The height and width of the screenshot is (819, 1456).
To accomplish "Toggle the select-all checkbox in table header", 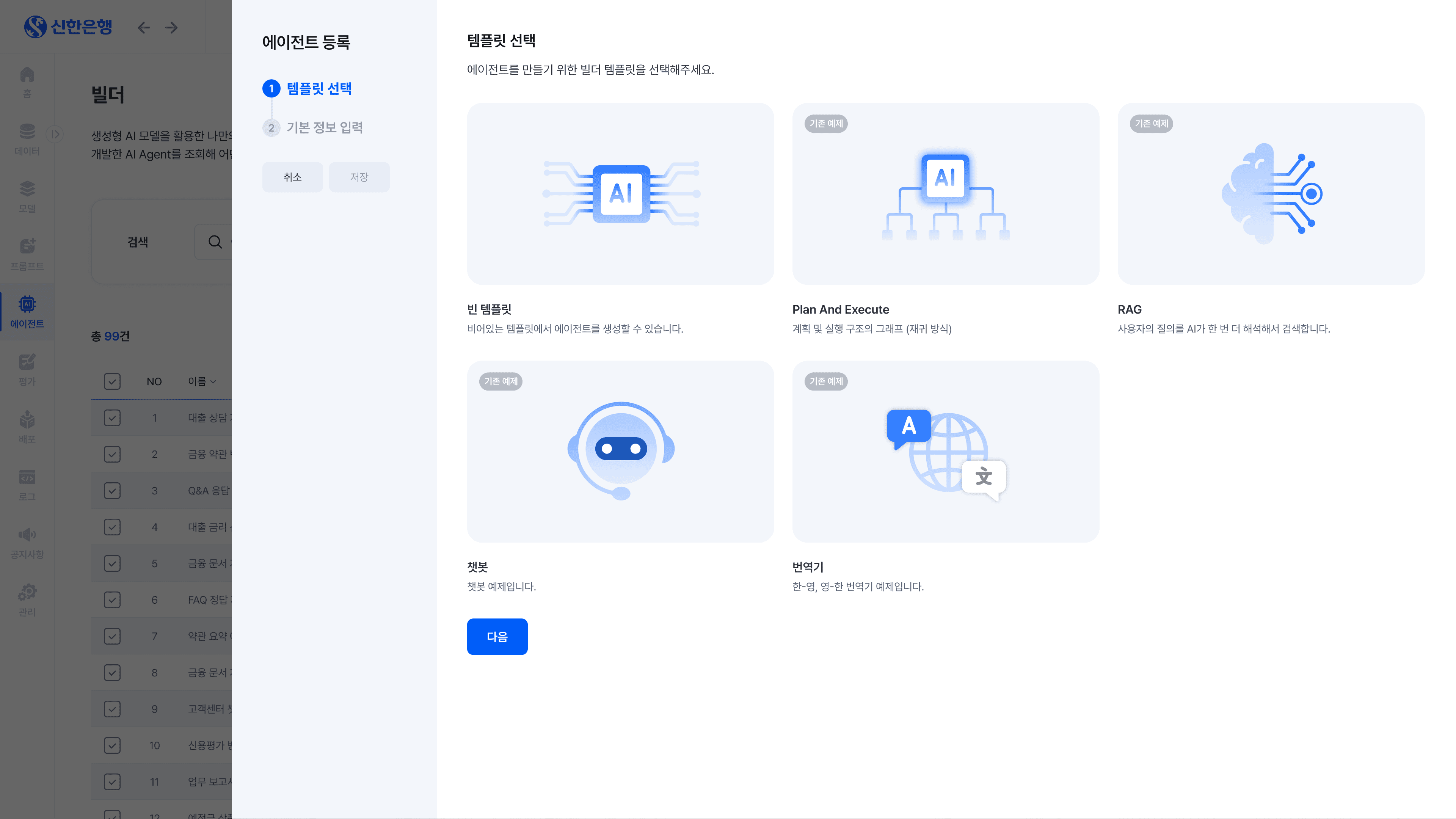I will point(112,381).
